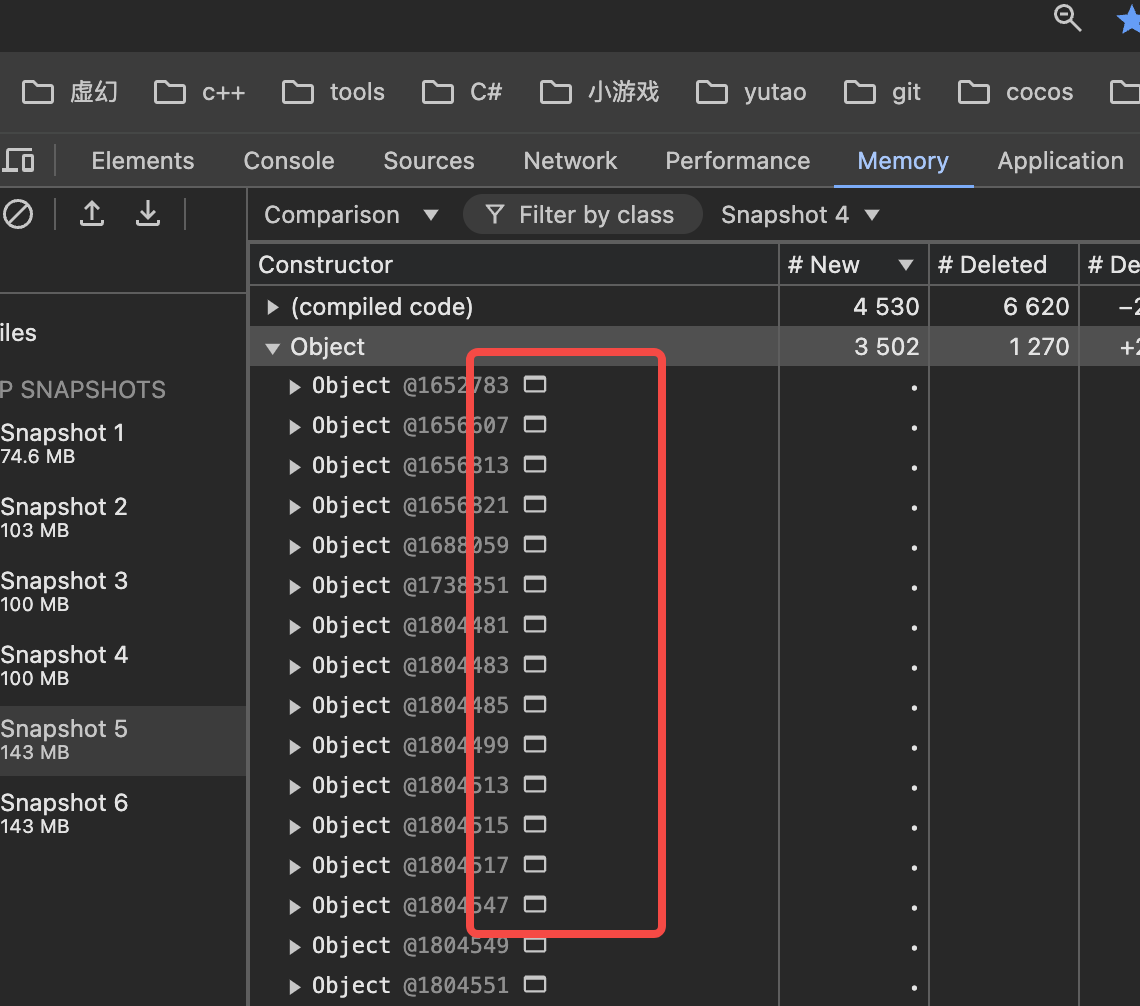Open the tools bookmarks folder
The image size is (1140, 1006).
[x=334, y=92]
